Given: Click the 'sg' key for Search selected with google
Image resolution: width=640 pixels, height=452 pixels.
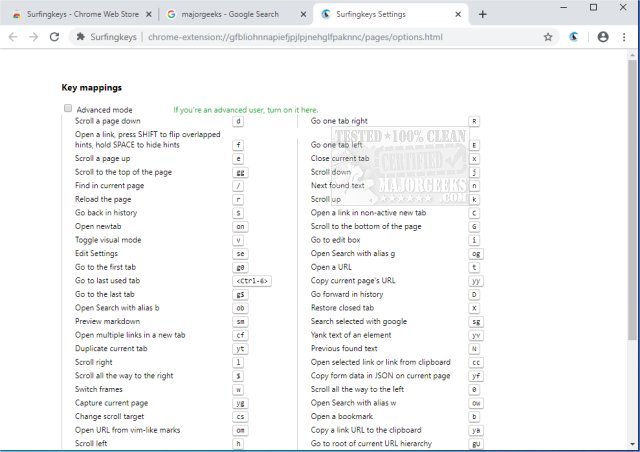Looking at the screenshot, I should coord(476,322).
